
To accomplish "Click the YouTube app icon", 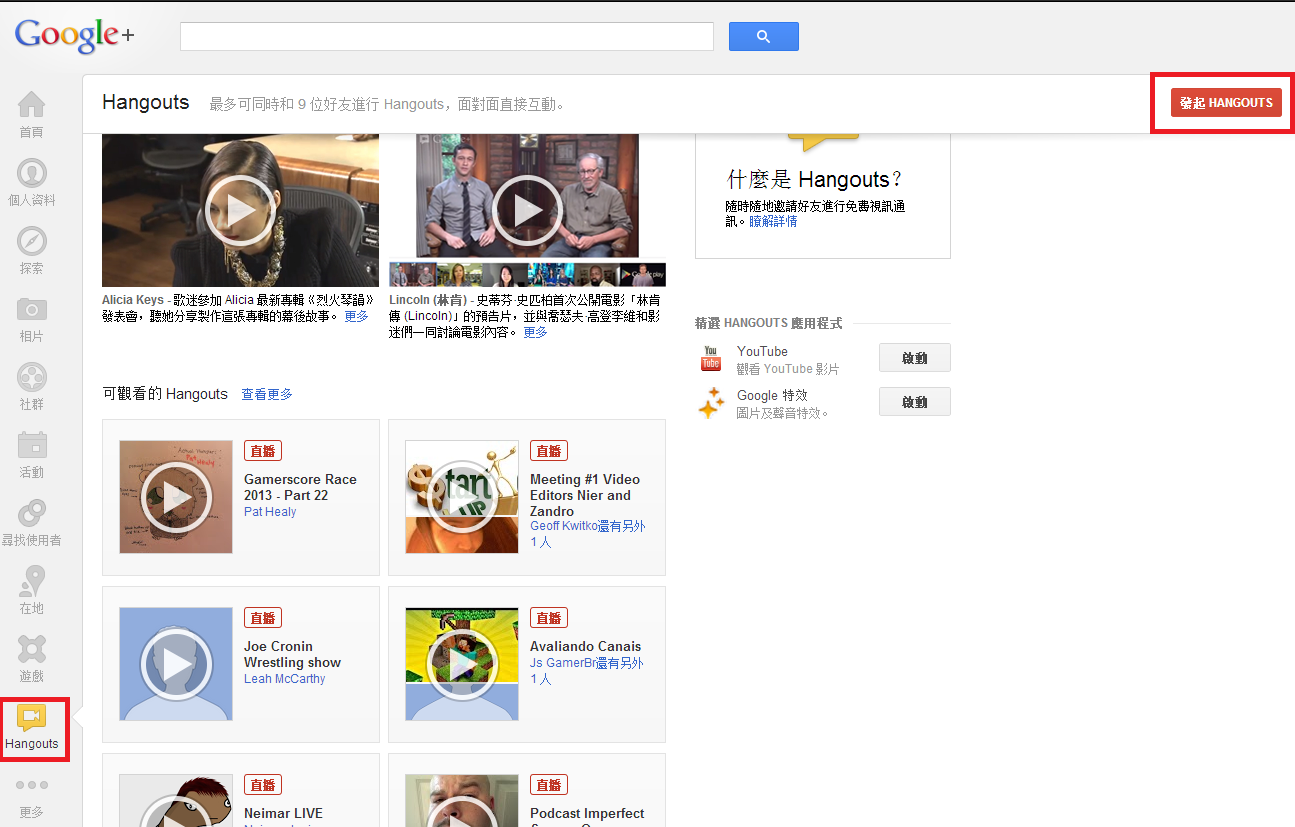I will (711, 358).
